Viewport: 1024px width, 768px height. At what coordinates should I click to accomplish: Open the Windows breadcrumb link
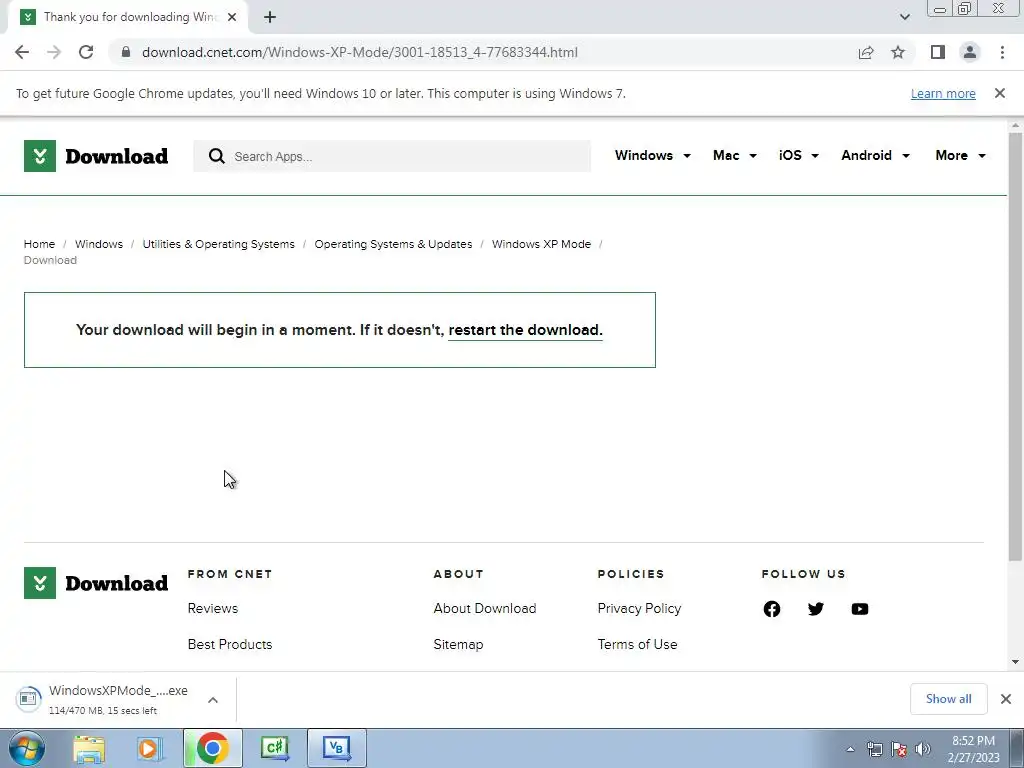[99, 244]
